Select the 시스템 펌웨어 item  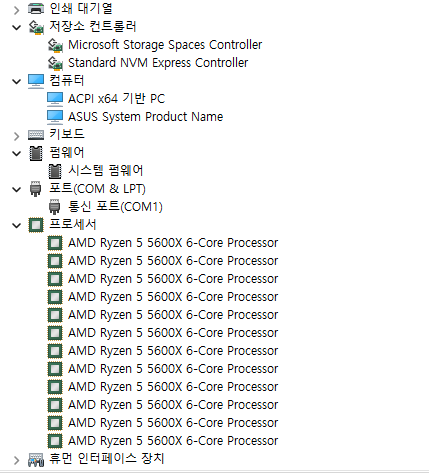(105, 171)
